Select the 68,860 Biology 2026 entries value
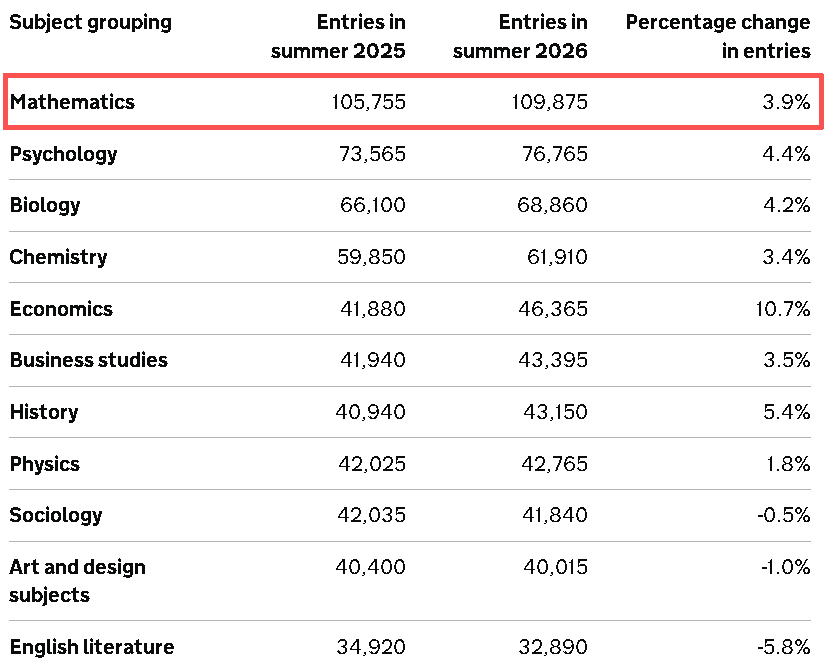This screenshot has width=824, height=671. click(552, 205)
